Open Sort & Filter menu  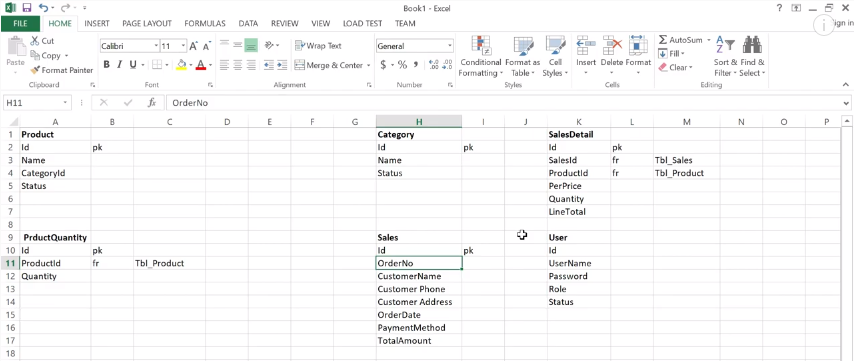(725, 57)
